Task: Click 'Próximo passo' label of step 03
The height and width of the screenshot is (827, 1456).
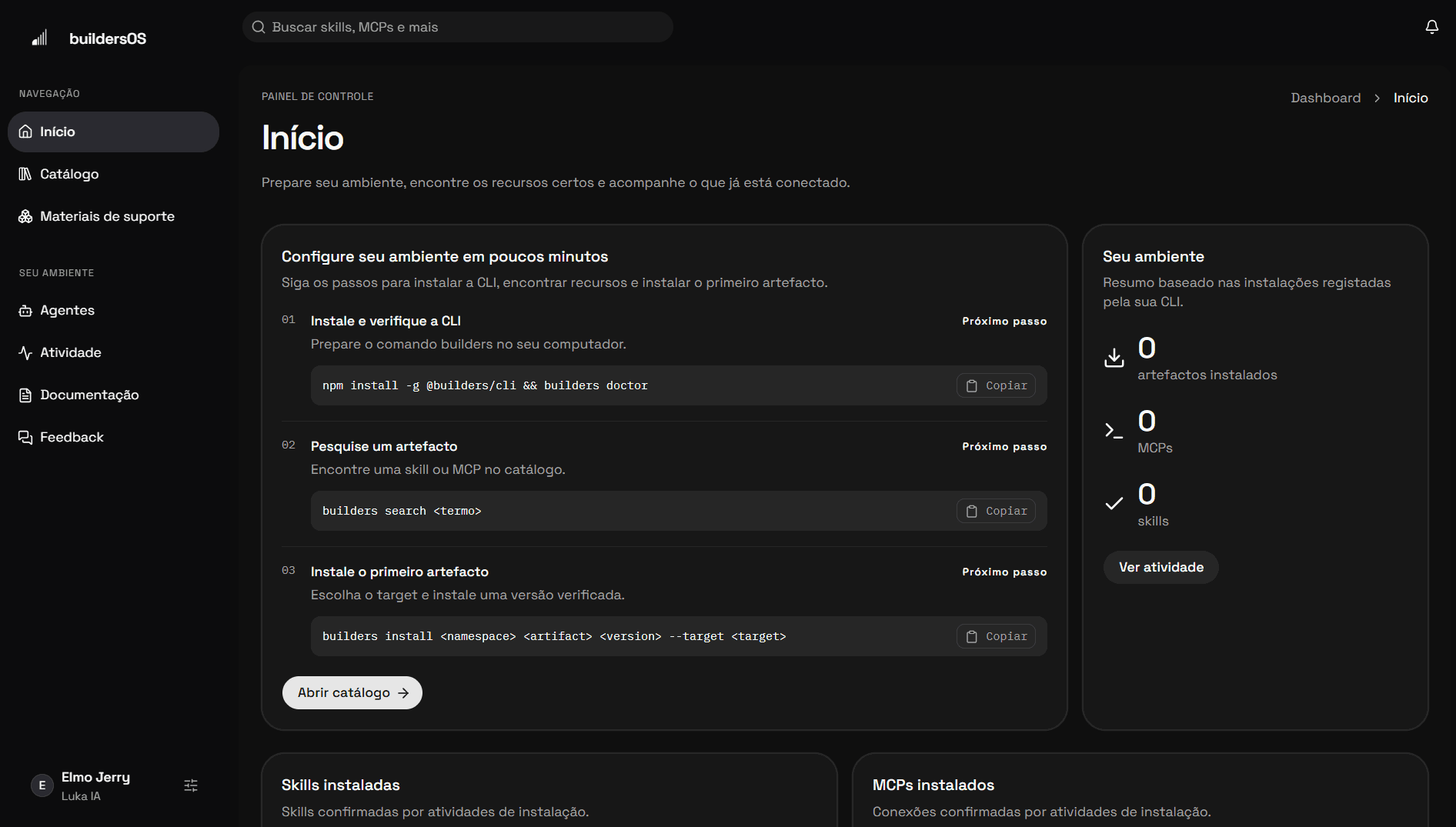Action: click(1004, 572)
